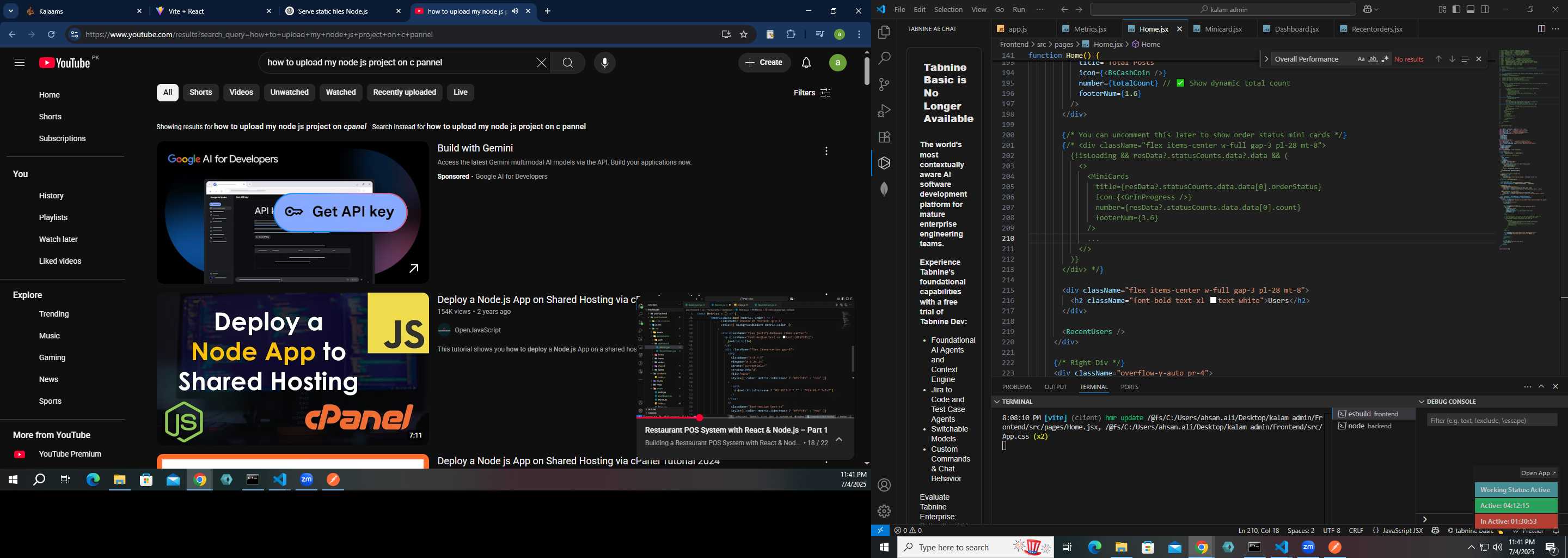Go to previous match in find widget
The width and height of the screenshot is (1568, 558).
coord(1438,59)
